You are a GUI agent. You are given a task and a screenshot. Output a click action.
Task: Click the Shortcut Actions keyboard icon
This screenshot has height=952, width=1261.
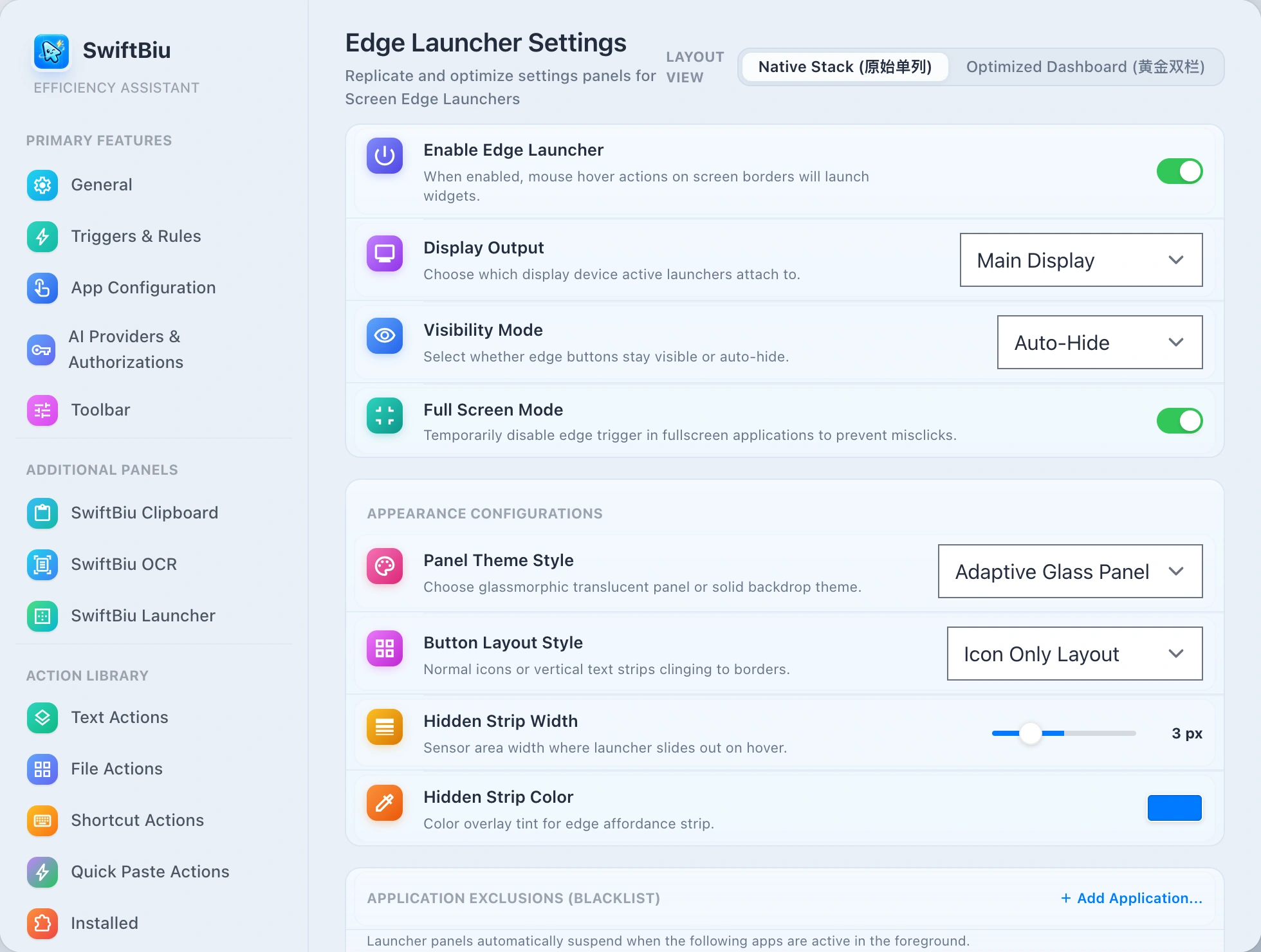[42, 821]
